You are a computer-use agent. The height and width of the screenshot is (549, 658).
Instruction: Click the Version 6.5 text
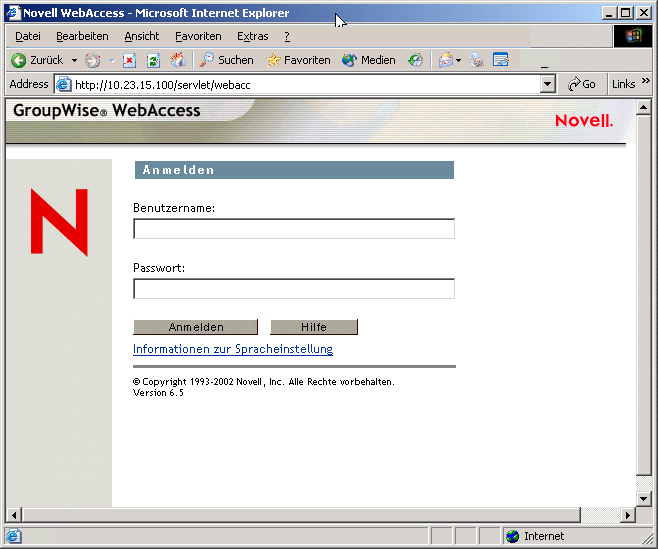point(158,393)
